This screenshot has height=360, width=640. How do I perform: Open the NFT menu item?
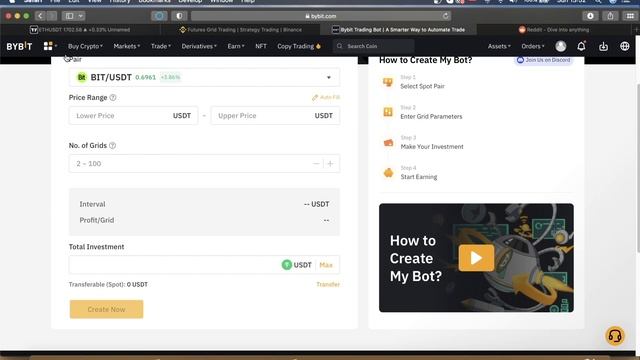[x=261, y=46]
